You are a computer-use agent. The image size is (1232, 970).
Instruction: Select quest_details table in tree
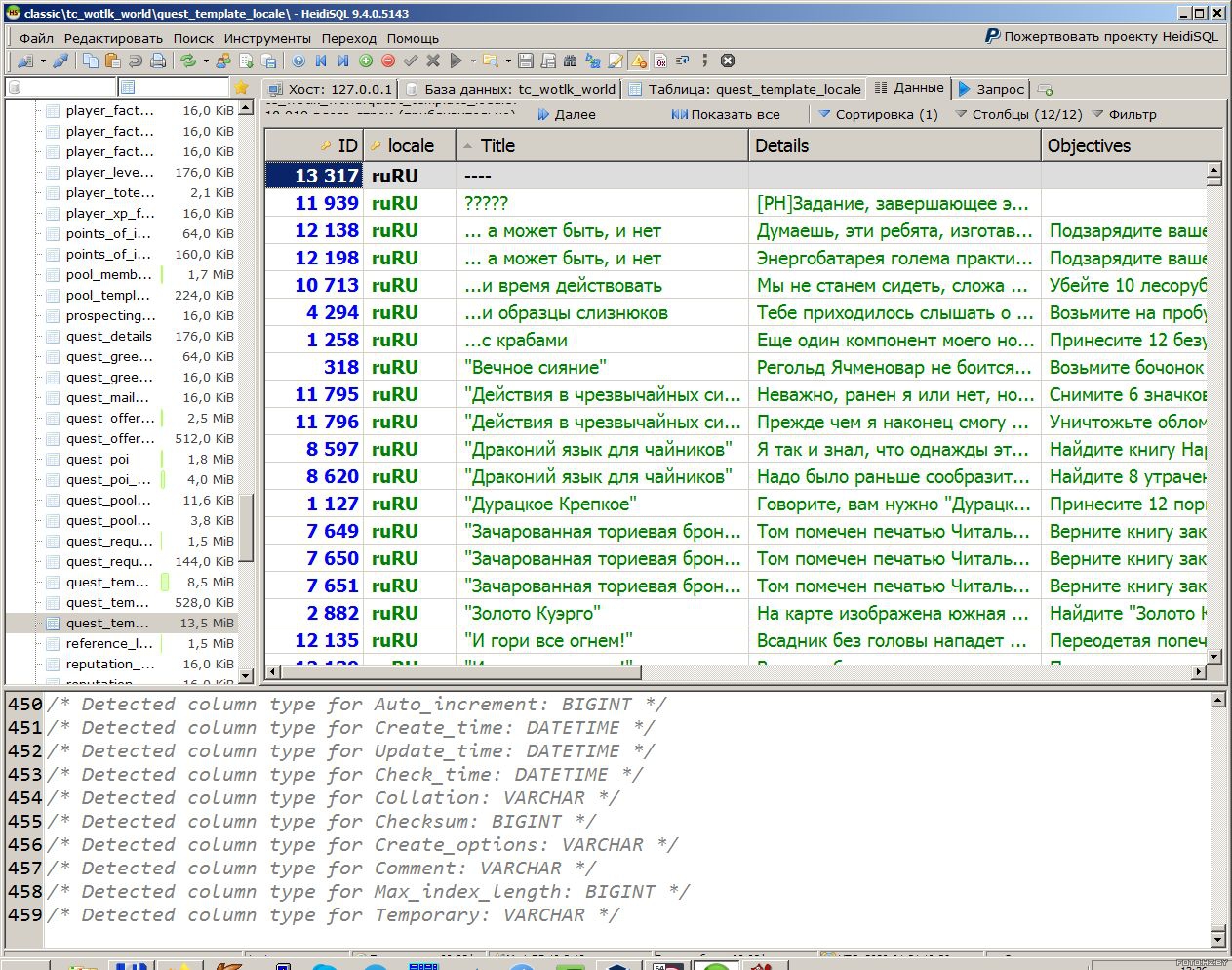109,336
